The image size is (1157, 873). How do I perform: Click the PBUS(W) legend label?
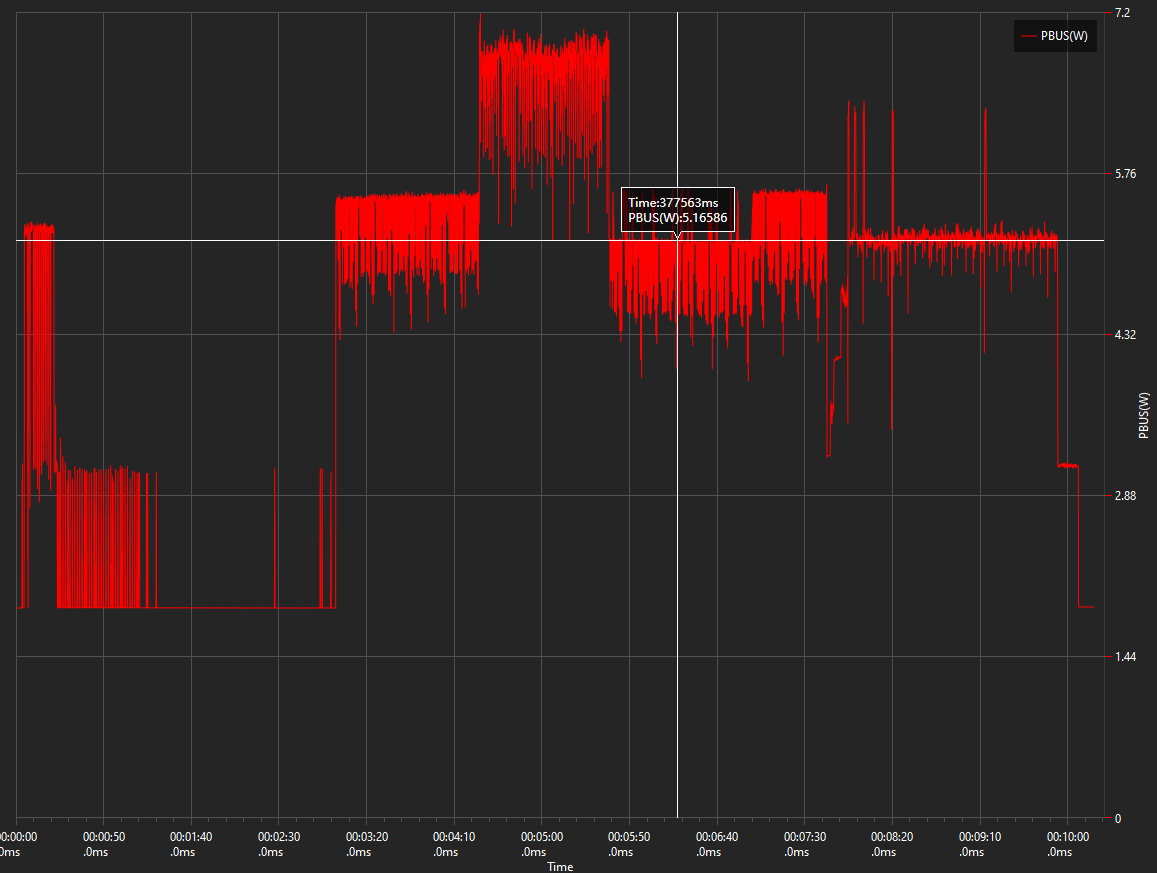(x=1064, y=36)
